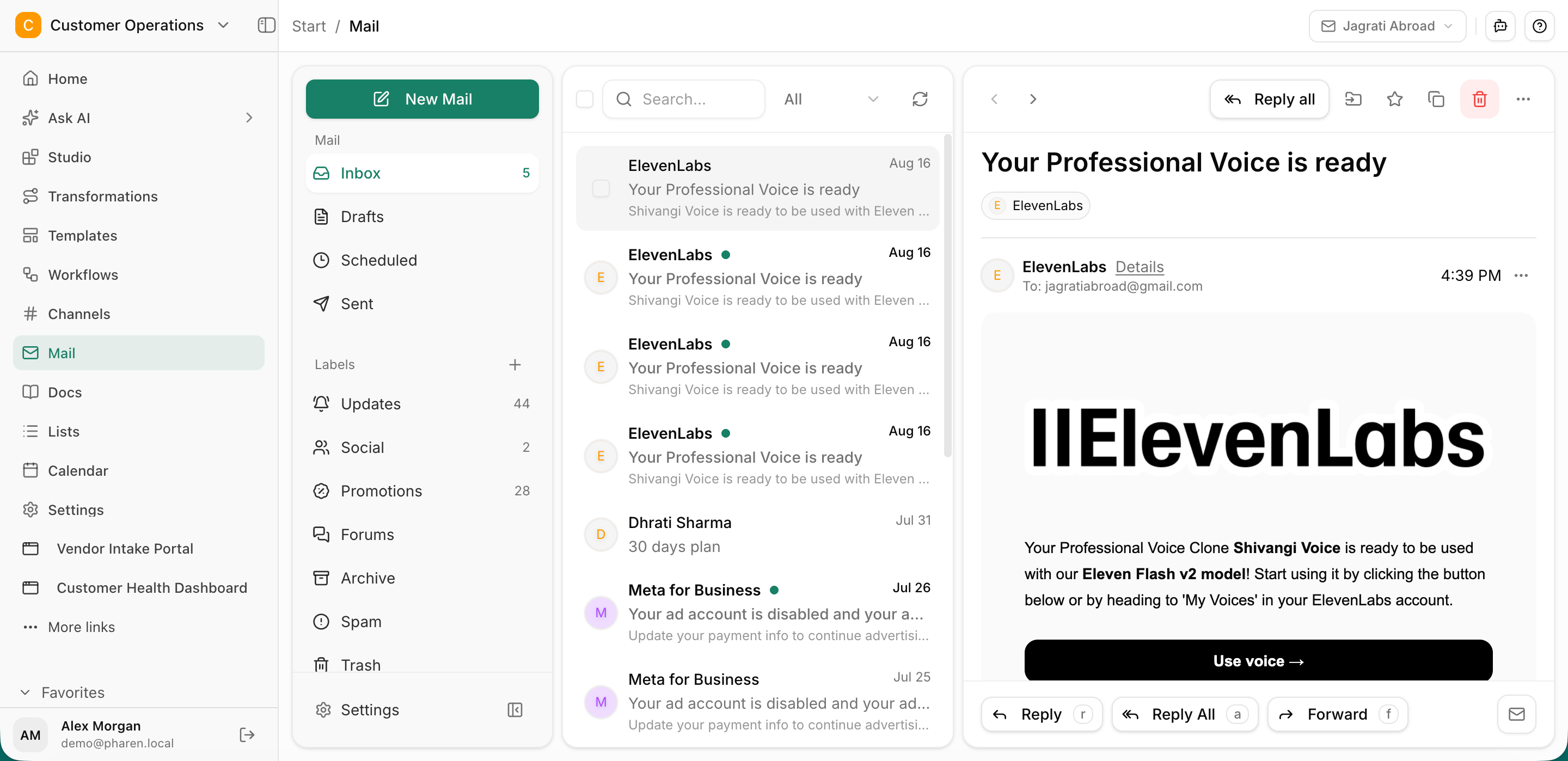Toggle select all emails checkbox

coord(584,99)
